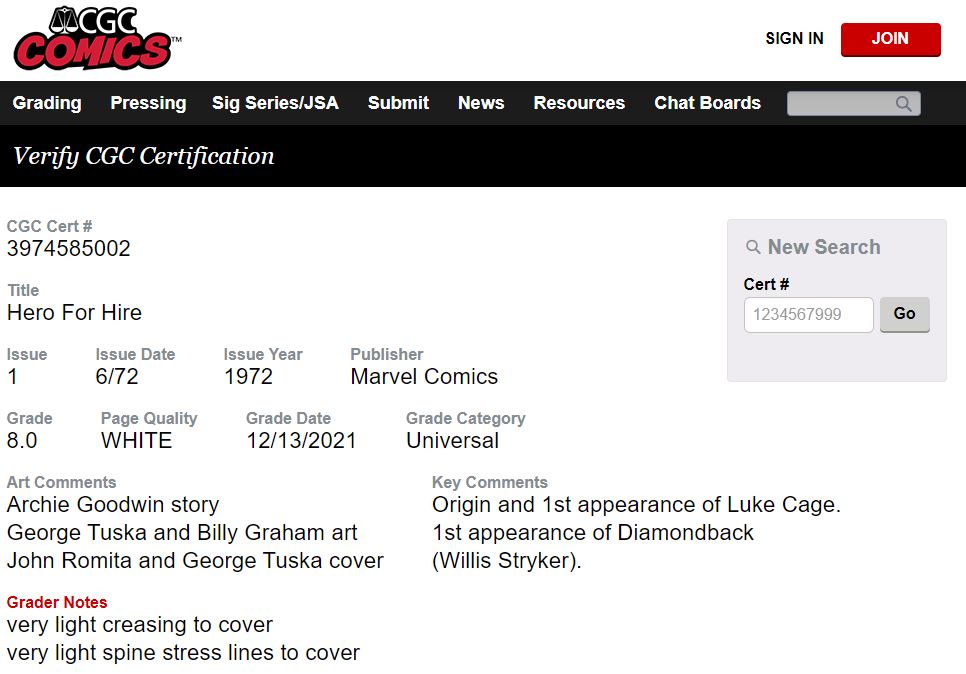This screenshot has width=966, height=674.
Task: Click the Verify CGC Certification heading
Action: (144, 156)
